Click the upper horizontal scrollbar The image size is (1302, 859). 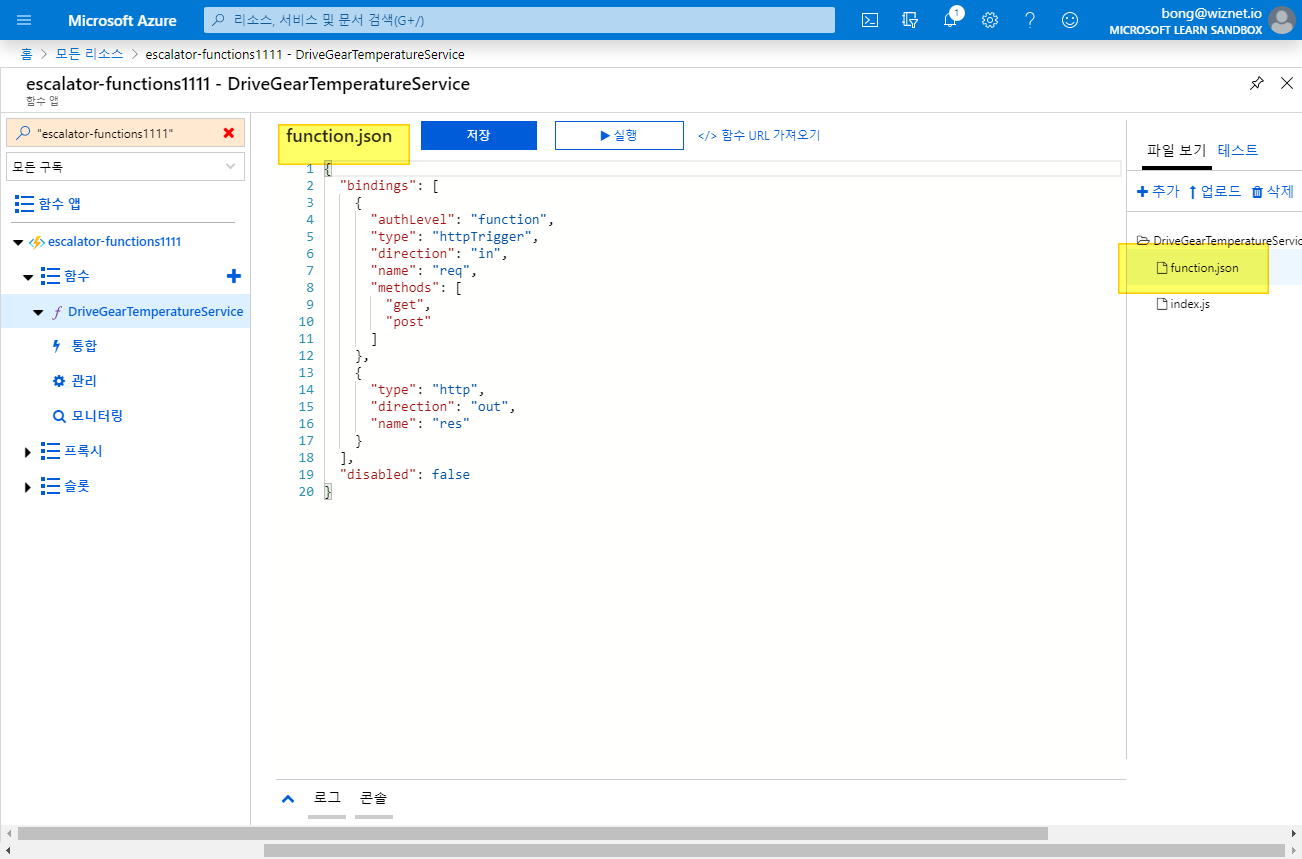click(x=532, y=833)
